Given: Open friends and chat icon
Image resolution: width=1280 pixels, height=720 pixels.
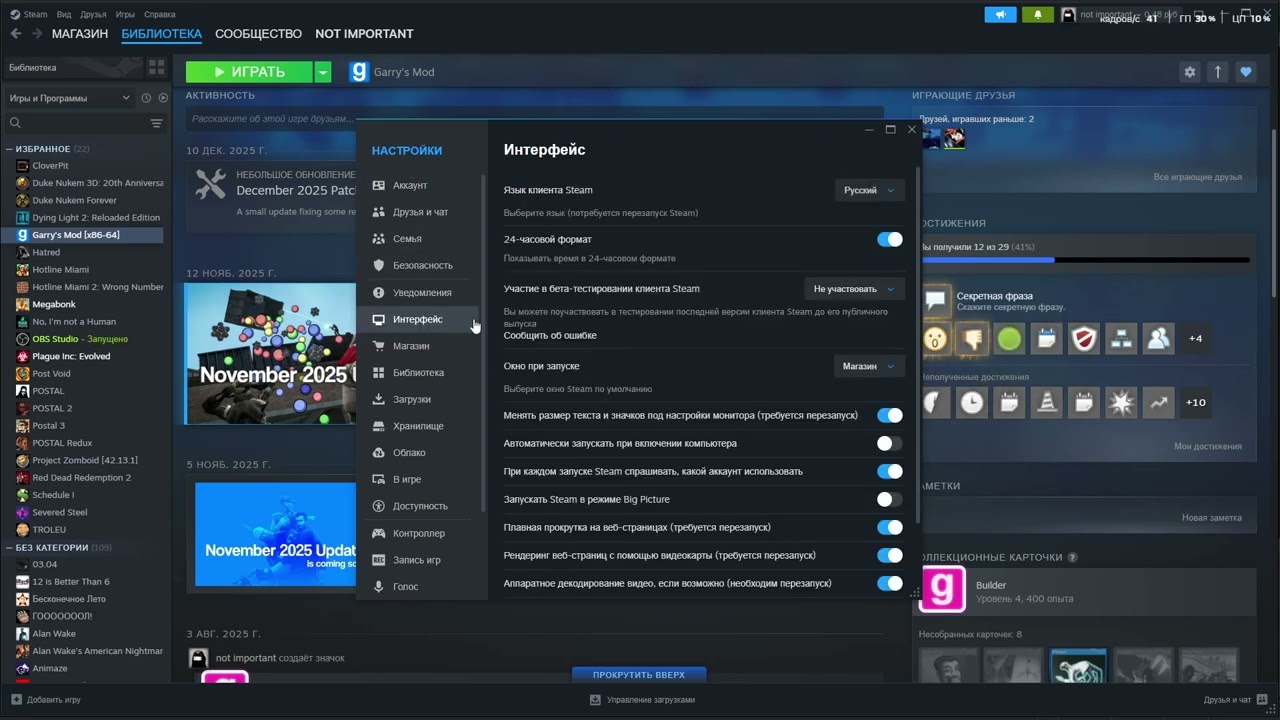Looking at the screenshot, I should click(x=1263, y=700).
